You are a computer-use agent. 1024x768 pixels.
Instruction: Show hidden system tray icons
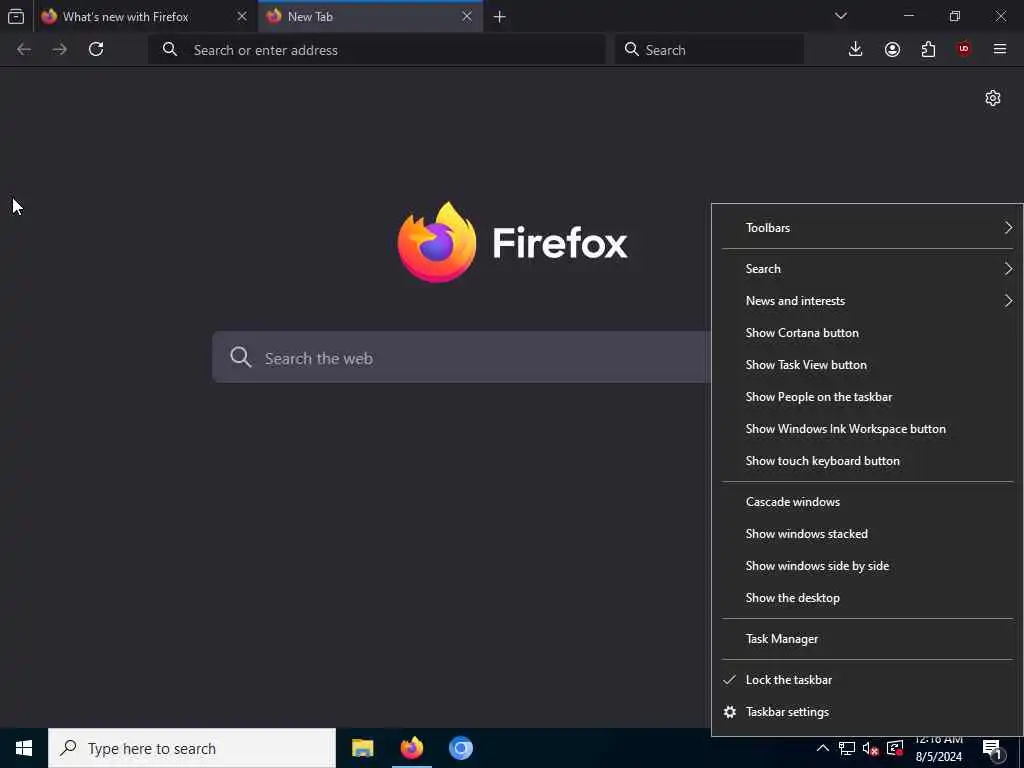[823, 748]
